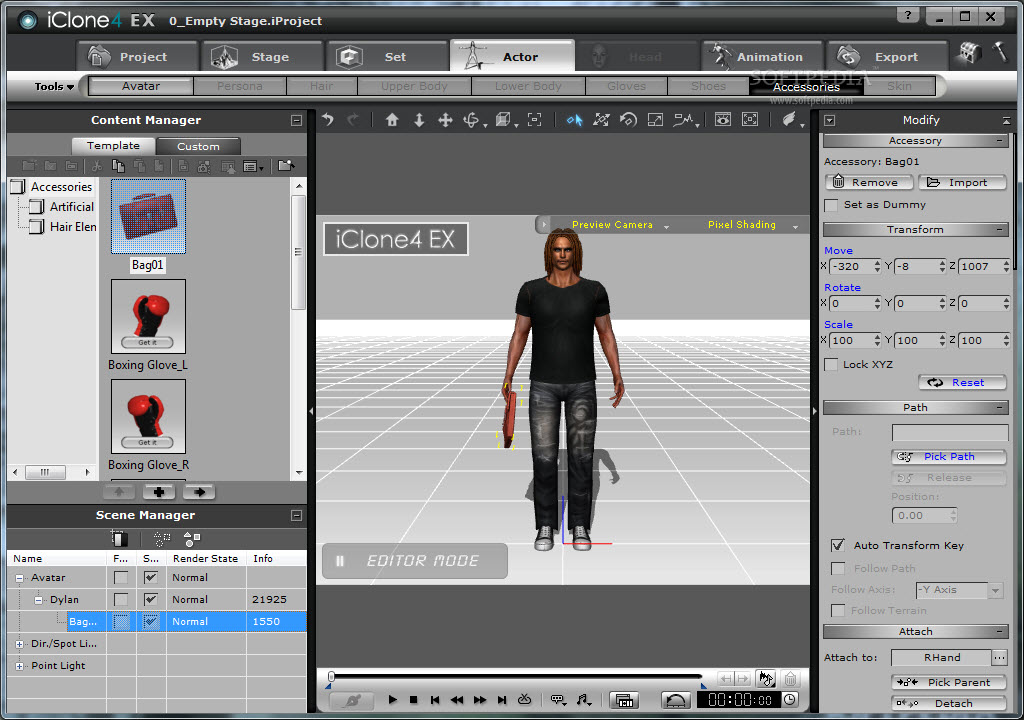Viewport: 1024px width, 720px height.
Task: Uncheck Auto Transform Key
Action: tap(838, 545)
